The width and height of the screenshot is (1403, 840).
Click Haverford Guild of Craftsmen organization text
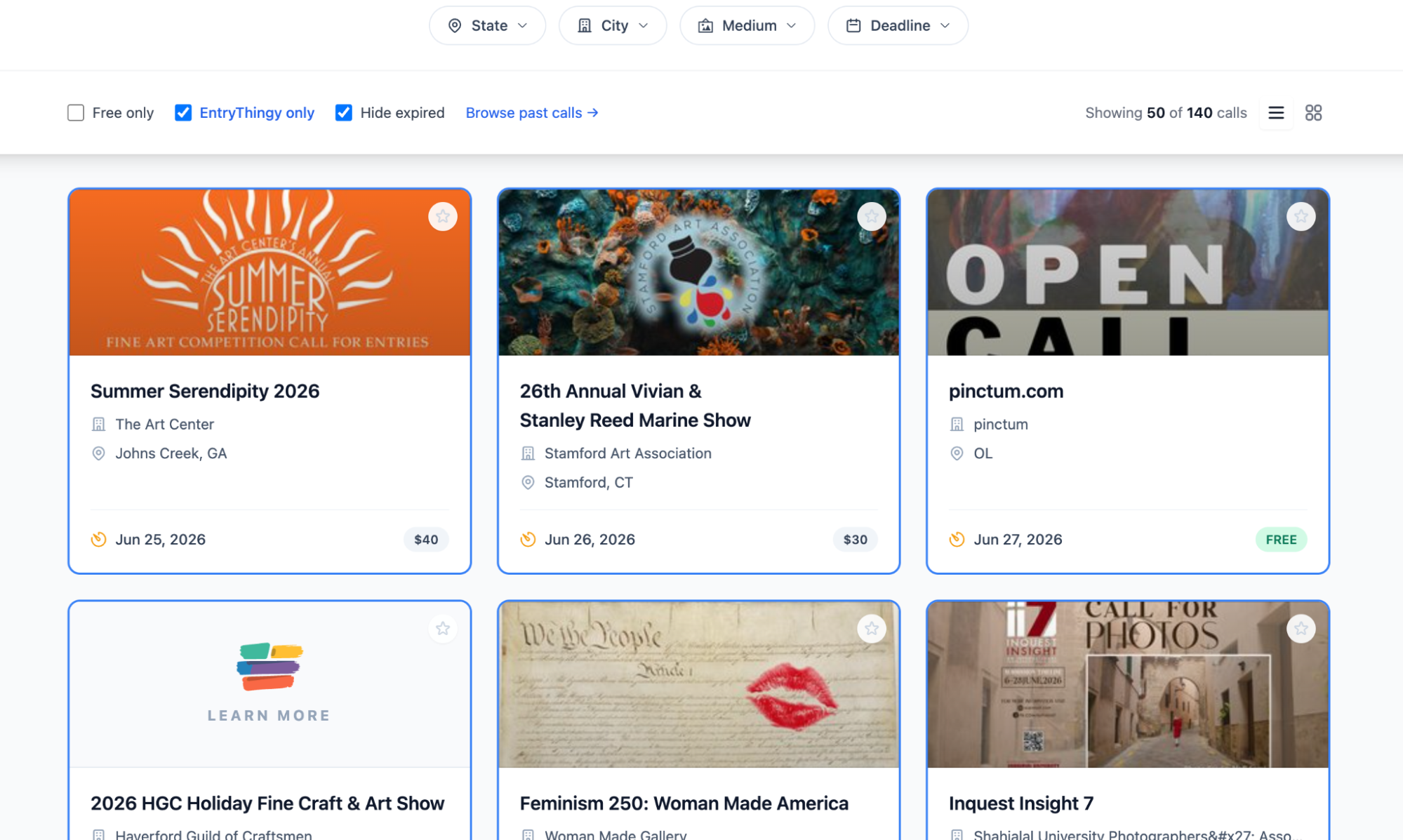click(213, 834)
